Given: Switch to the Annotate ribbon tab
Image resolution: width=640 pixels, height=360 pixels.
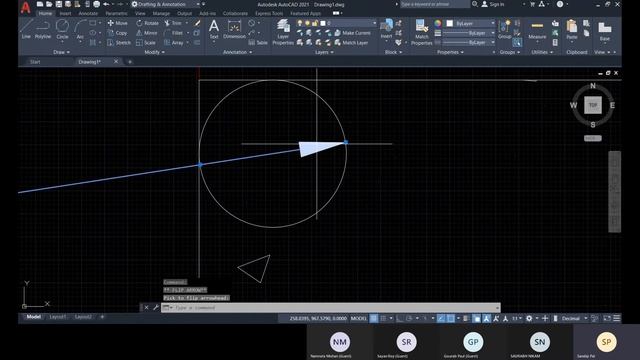Looking at the screenshot, I should click(88, 13).
